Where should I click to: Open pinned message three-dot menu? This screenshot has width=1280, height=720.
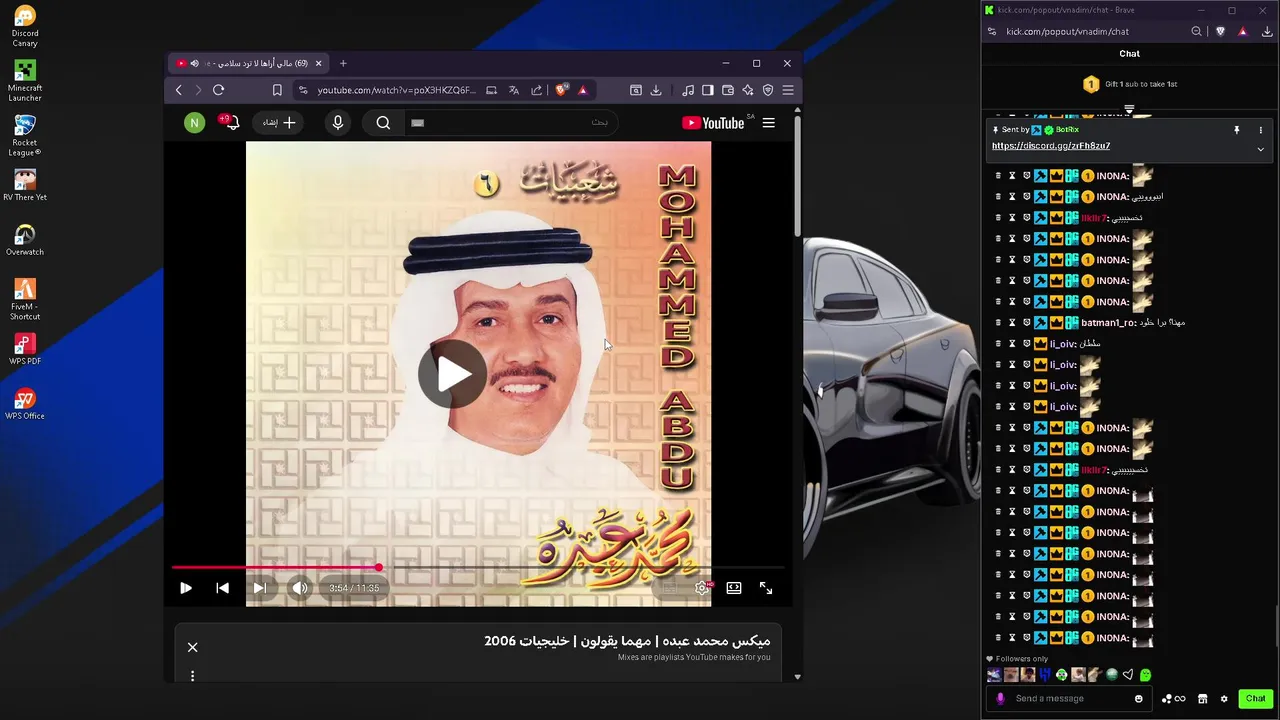click(x=1260, y=130)
